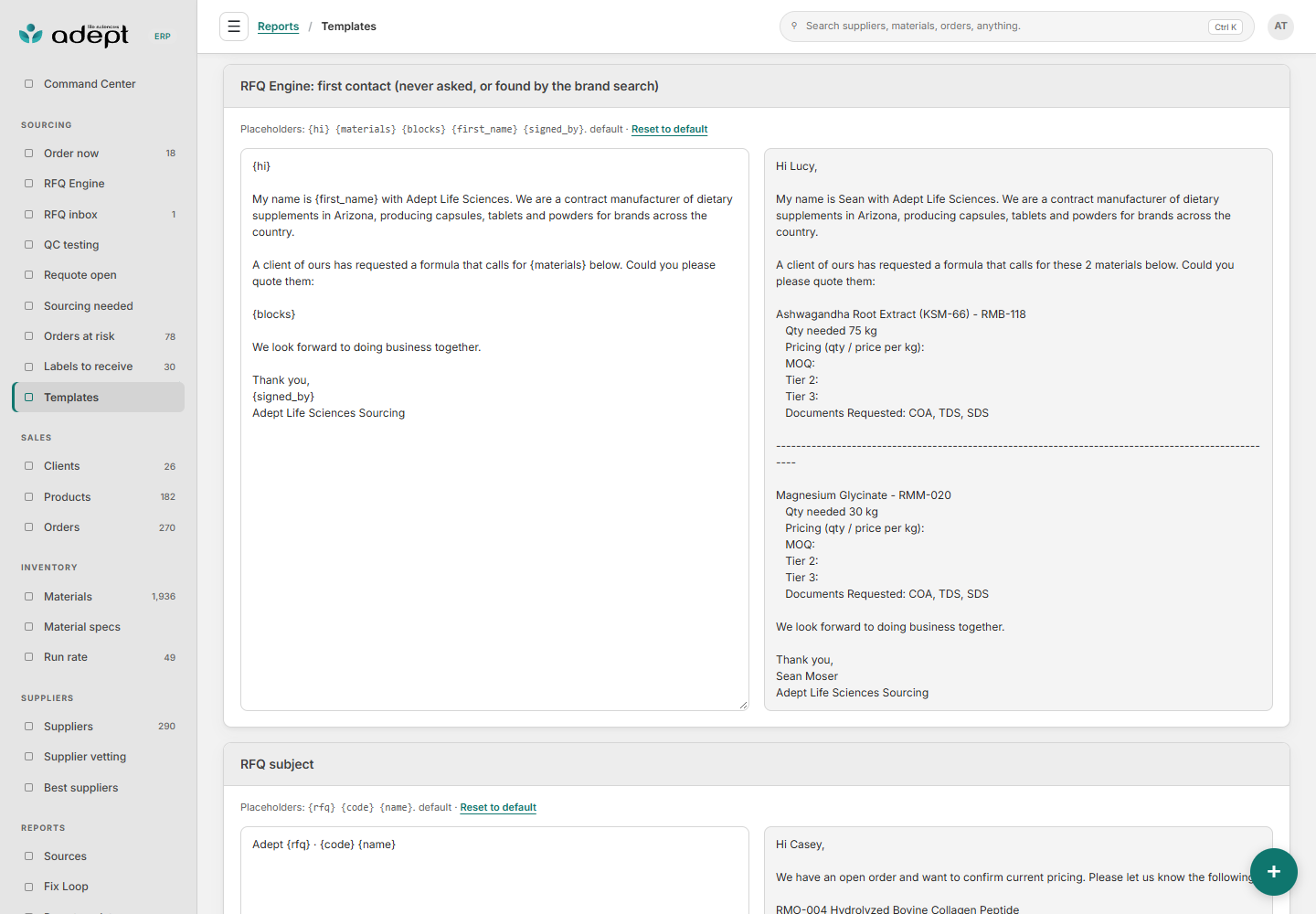Click the Order now sidebar icon
The height and width of the screenshot is (914, 1316).
coord(28,154)
